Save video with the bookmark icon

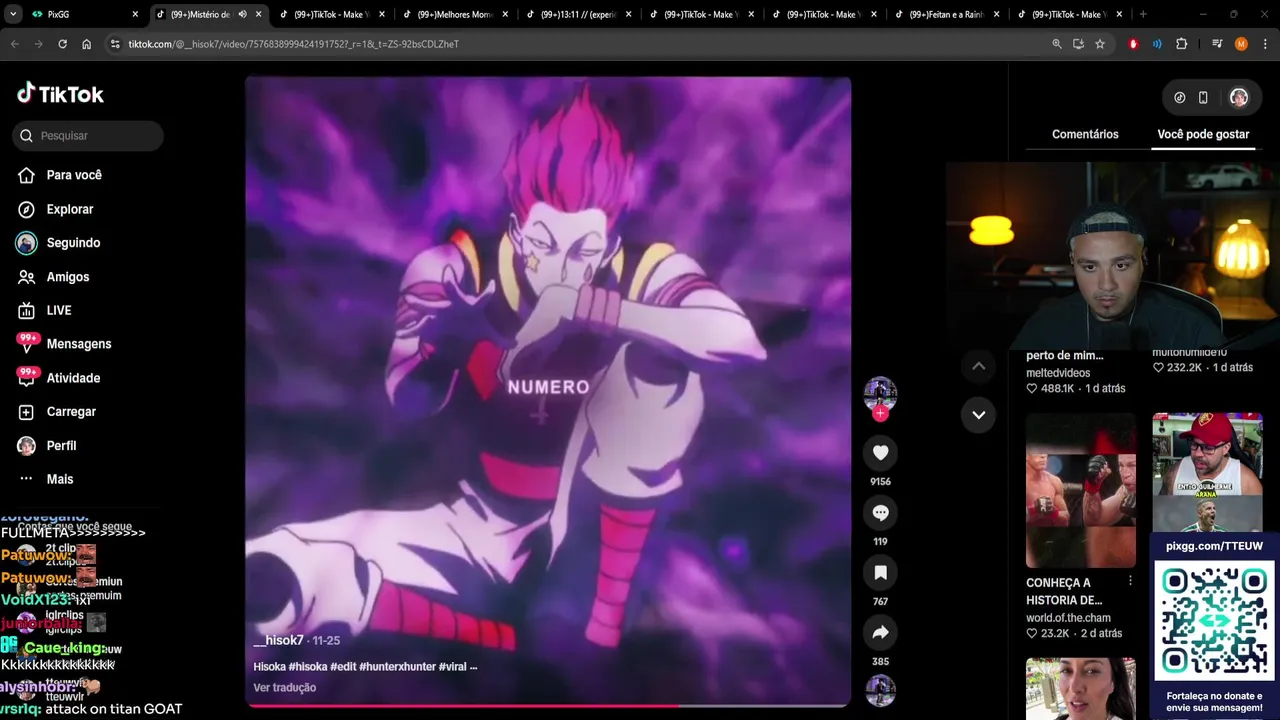(880, 573)
